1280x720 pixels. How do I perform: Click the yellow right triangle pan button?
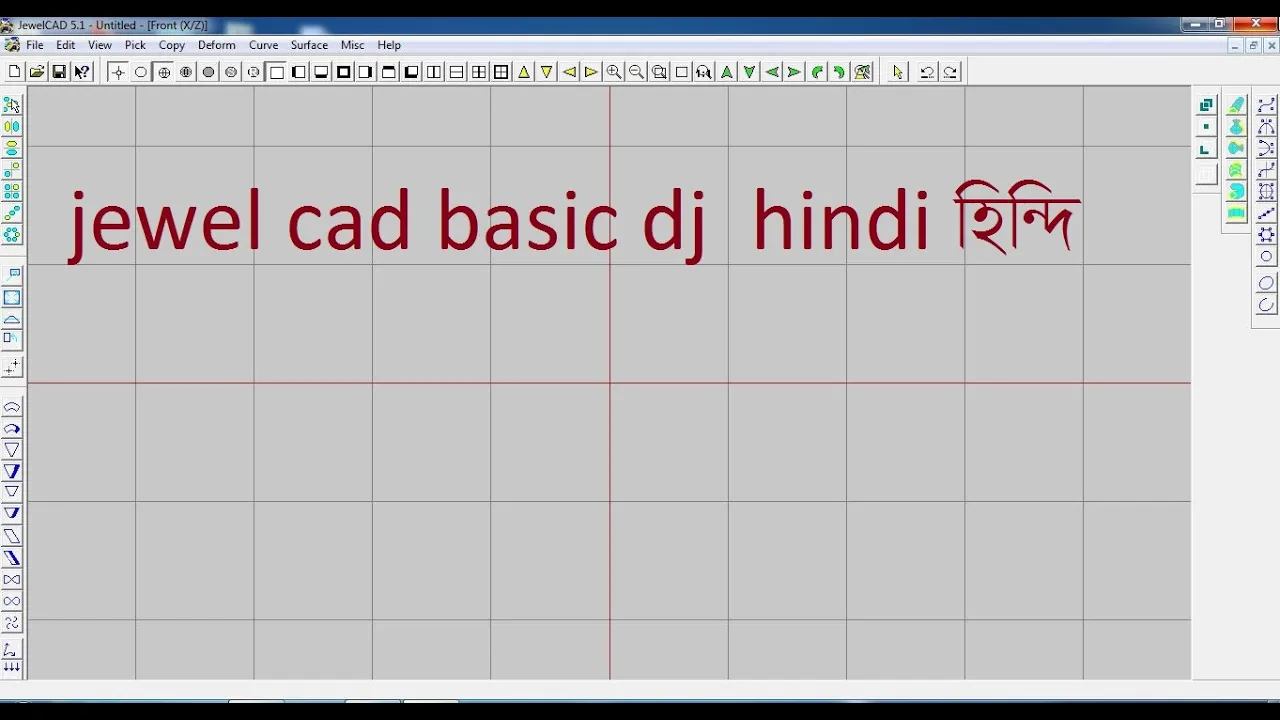tap(591, 72)
